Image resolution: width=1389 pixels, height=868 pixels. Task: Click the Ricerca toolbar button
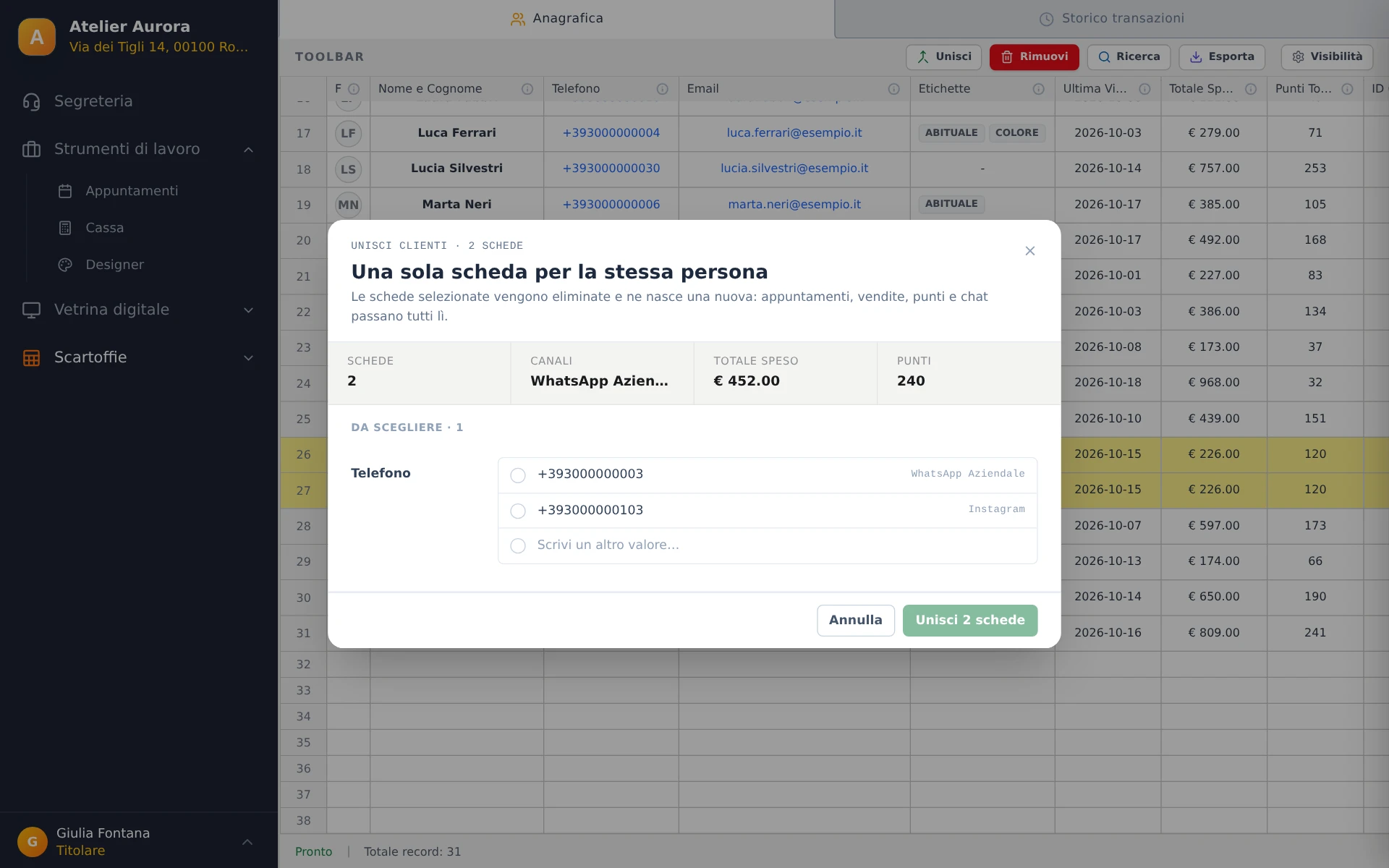tap(1129, 57)
